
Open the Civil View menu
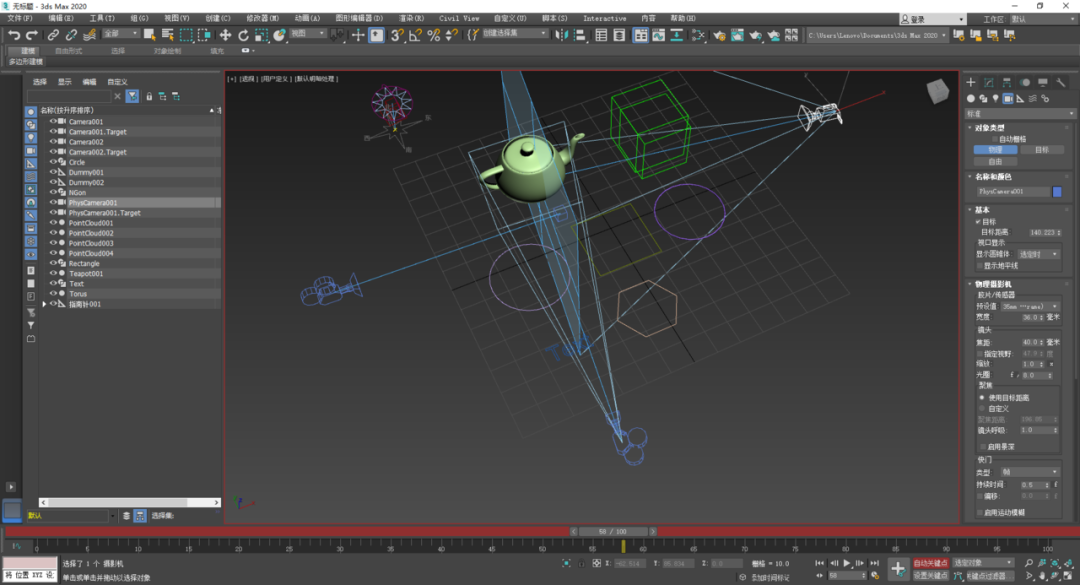click(x=459, y=18)
